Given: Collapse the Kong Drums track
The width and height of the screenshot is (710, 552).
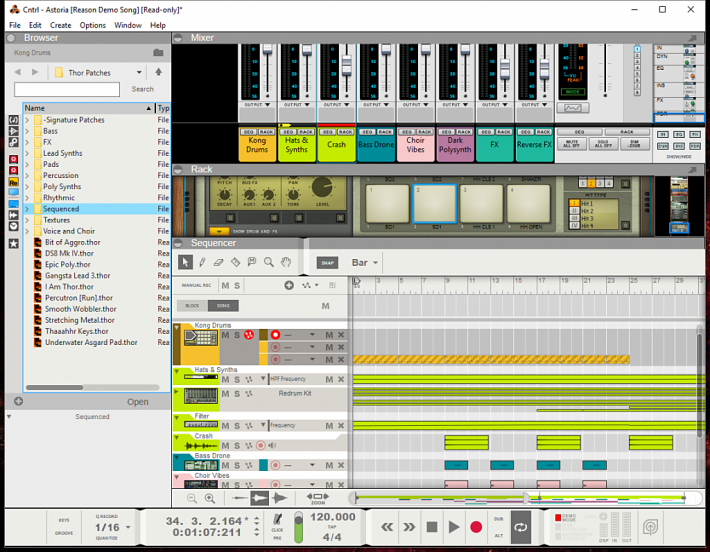Looking at the screenshot, I should click(177, 327).
